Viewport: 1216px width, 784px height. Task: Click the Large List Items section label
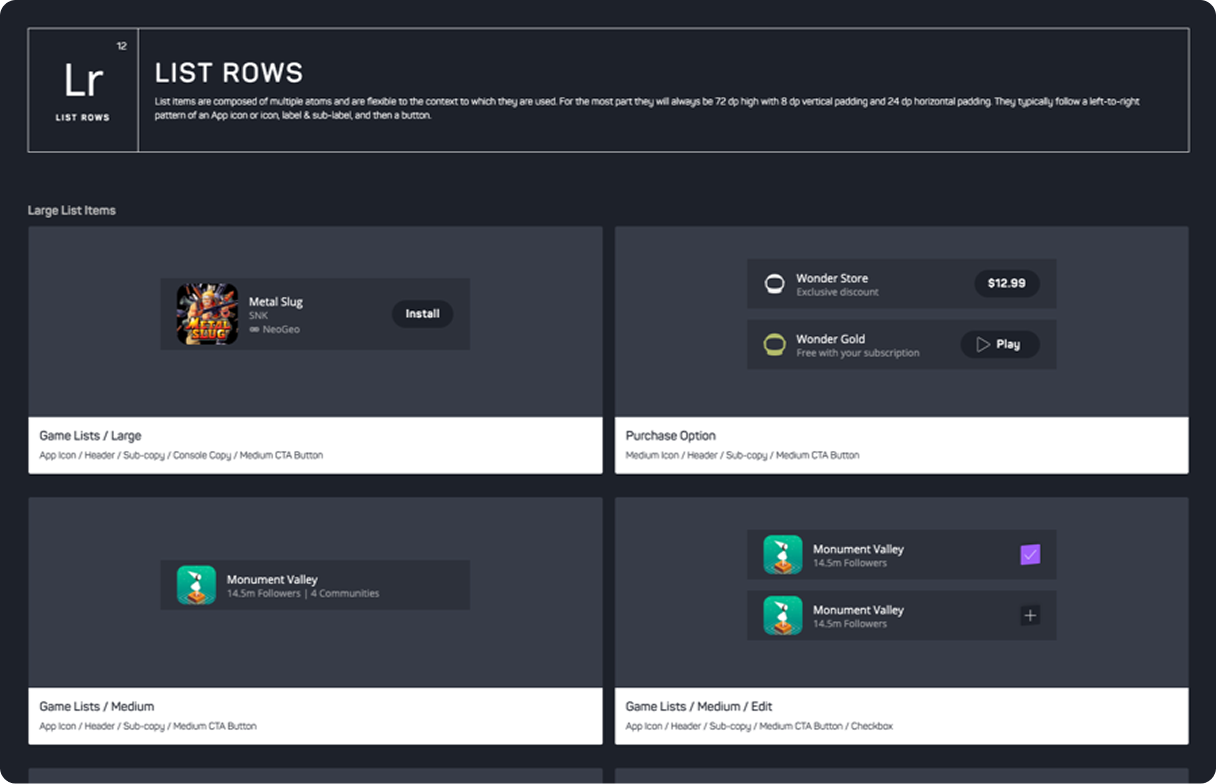(x=72, y=210)
